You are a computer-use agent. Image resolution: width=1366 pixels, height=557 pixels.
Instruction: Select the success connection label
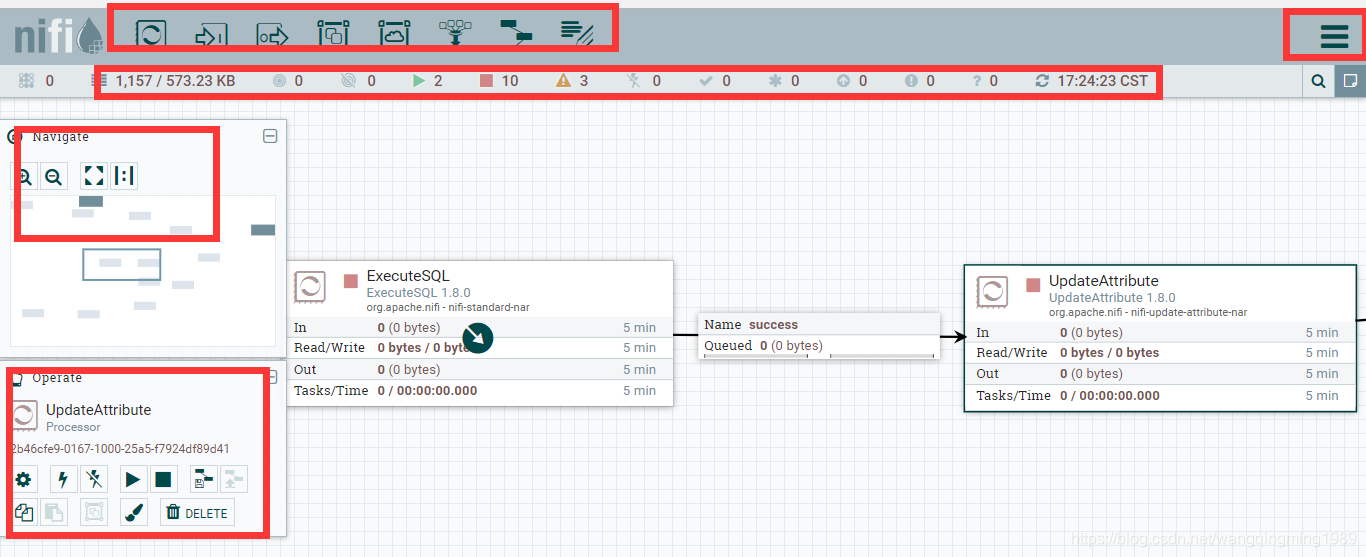pos(772,324)
